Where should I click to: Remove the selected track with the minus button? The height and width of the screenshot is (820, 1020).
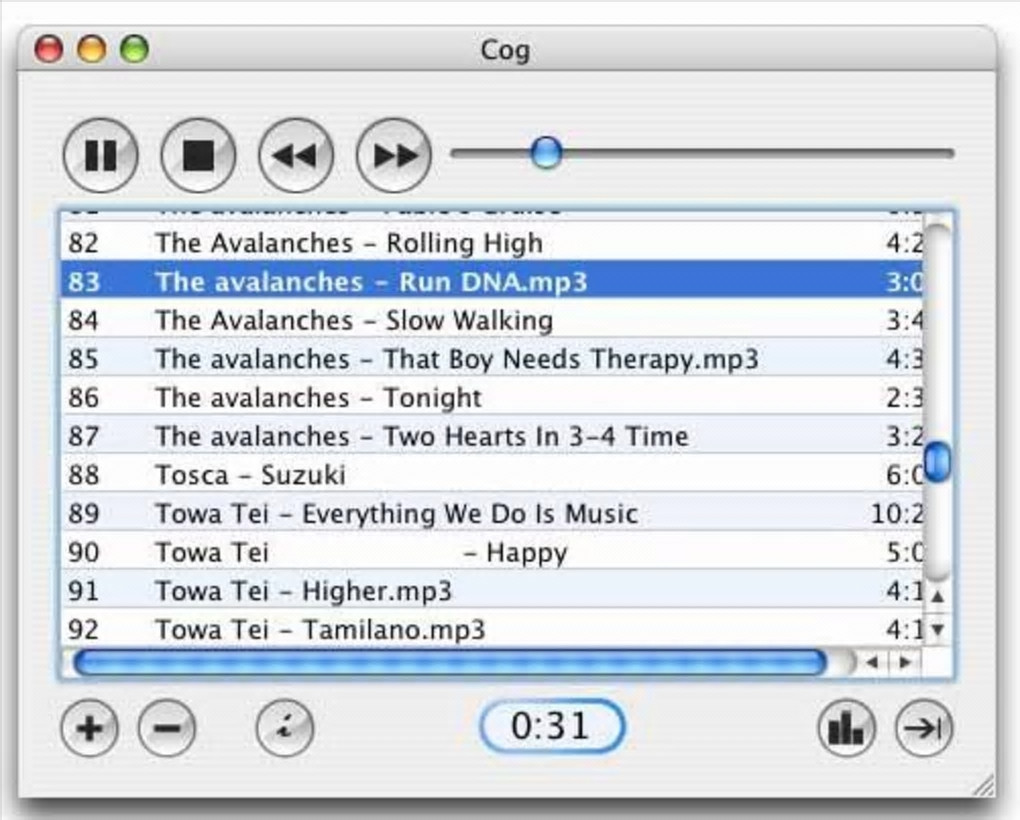[x=167, y=728]
